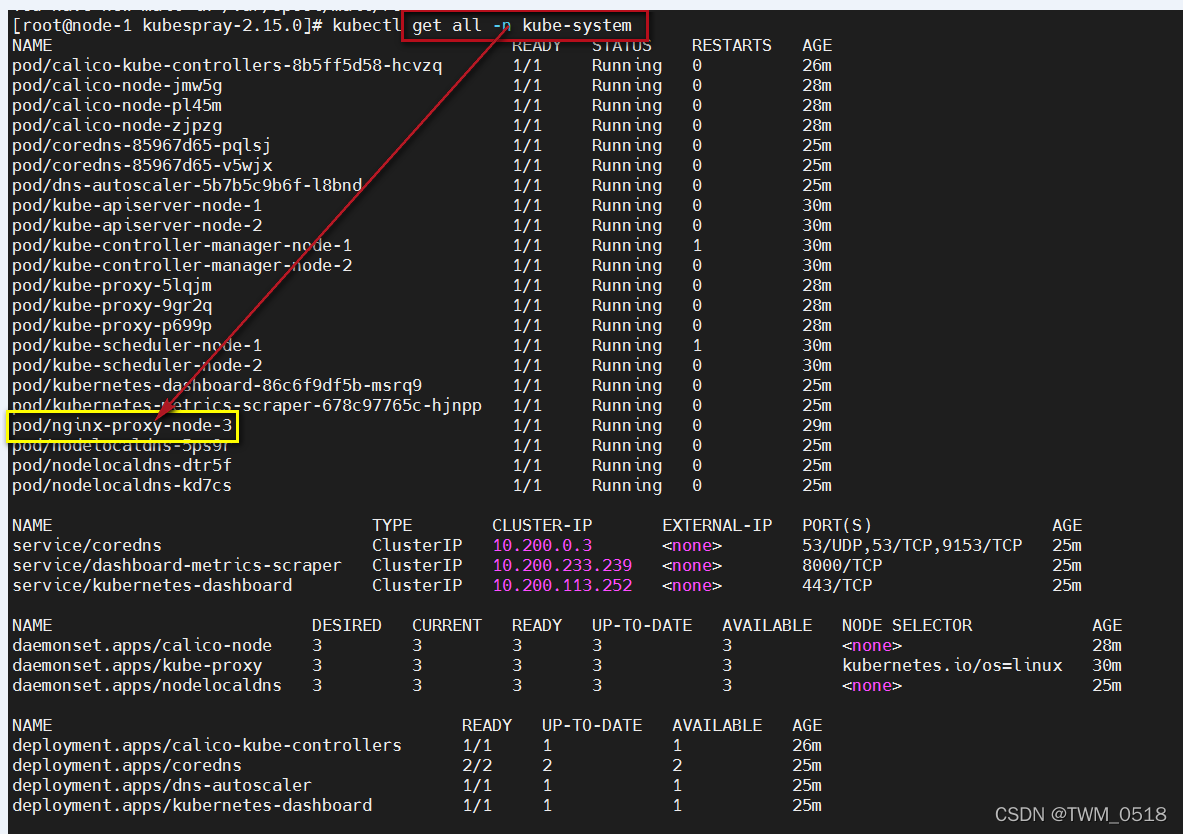Image resolution: width=1183 pixels, height=834 pixels.
Task: Click the RESTARTS column header
Action: pos(731,46)
